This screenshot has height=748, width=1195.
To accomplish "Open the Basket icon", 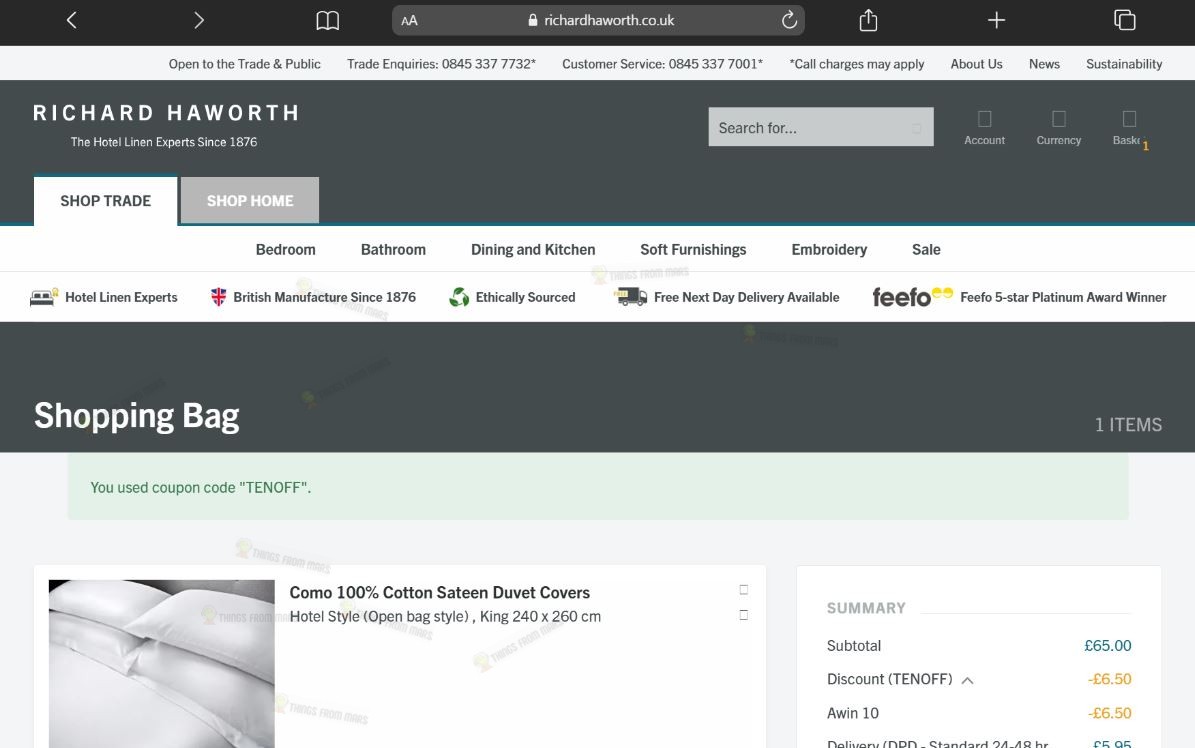I will [1129, 127].
